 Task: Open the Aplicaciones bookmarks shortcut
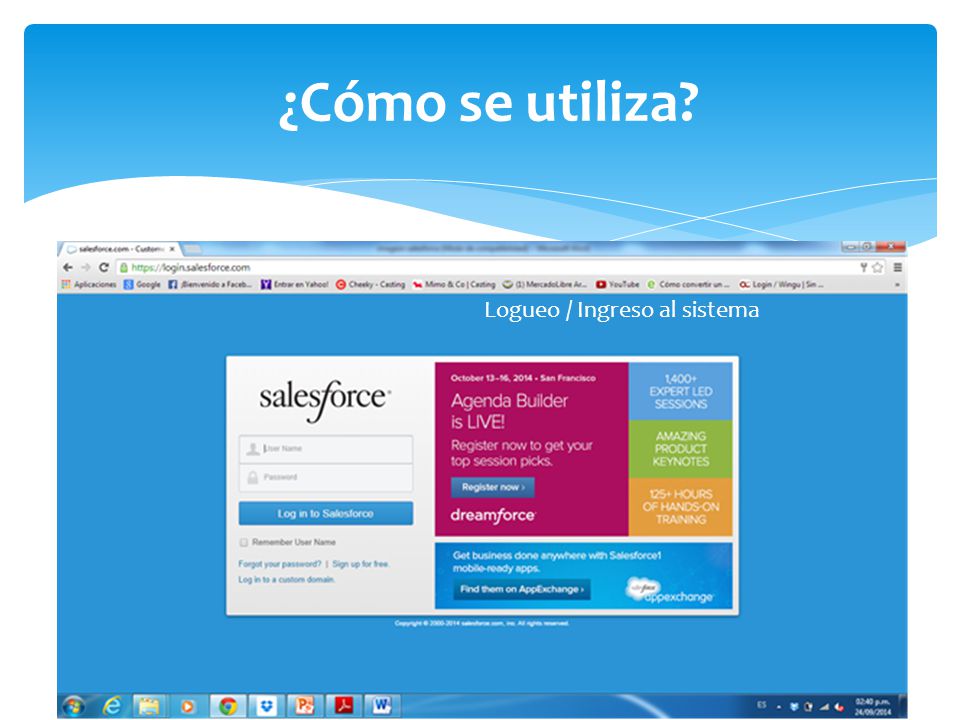tap(89, 285)
